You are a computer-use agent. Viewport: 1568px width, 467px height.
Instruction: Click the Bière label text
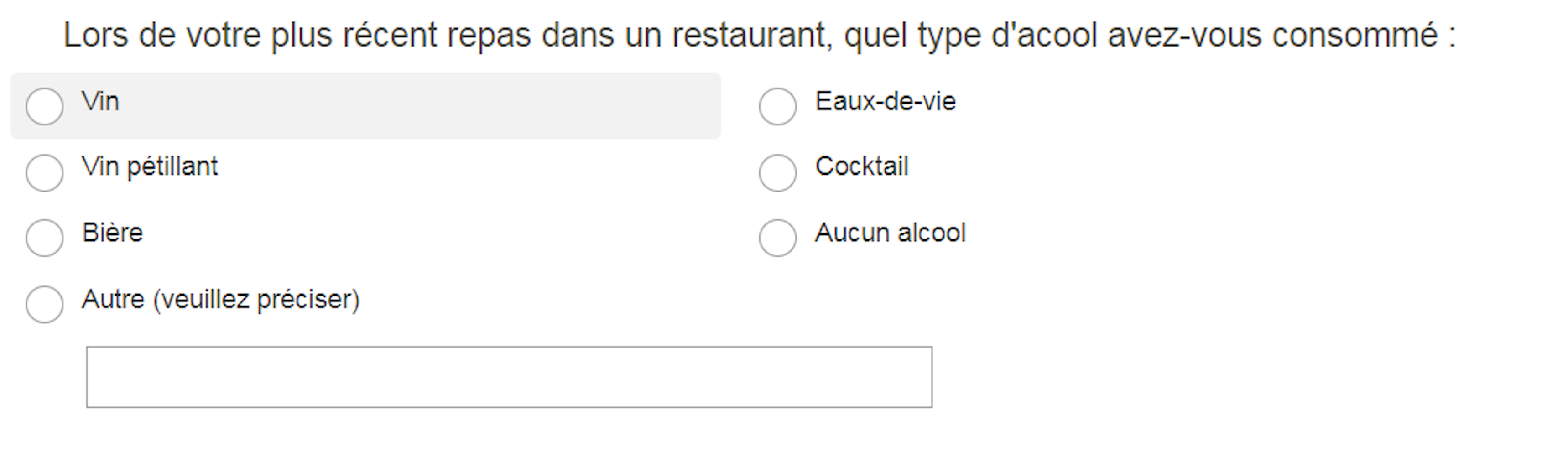(113, 231)
